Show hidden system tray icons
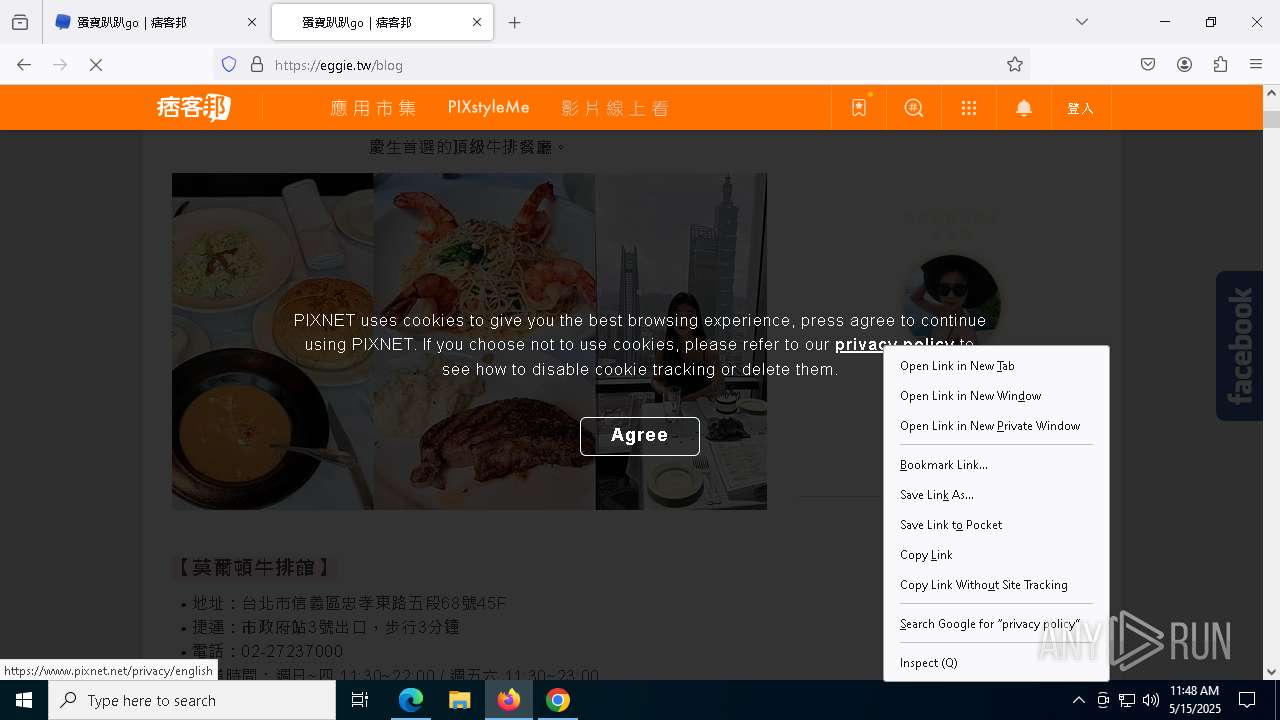1280x720 pixels. tap(1078, 700)
